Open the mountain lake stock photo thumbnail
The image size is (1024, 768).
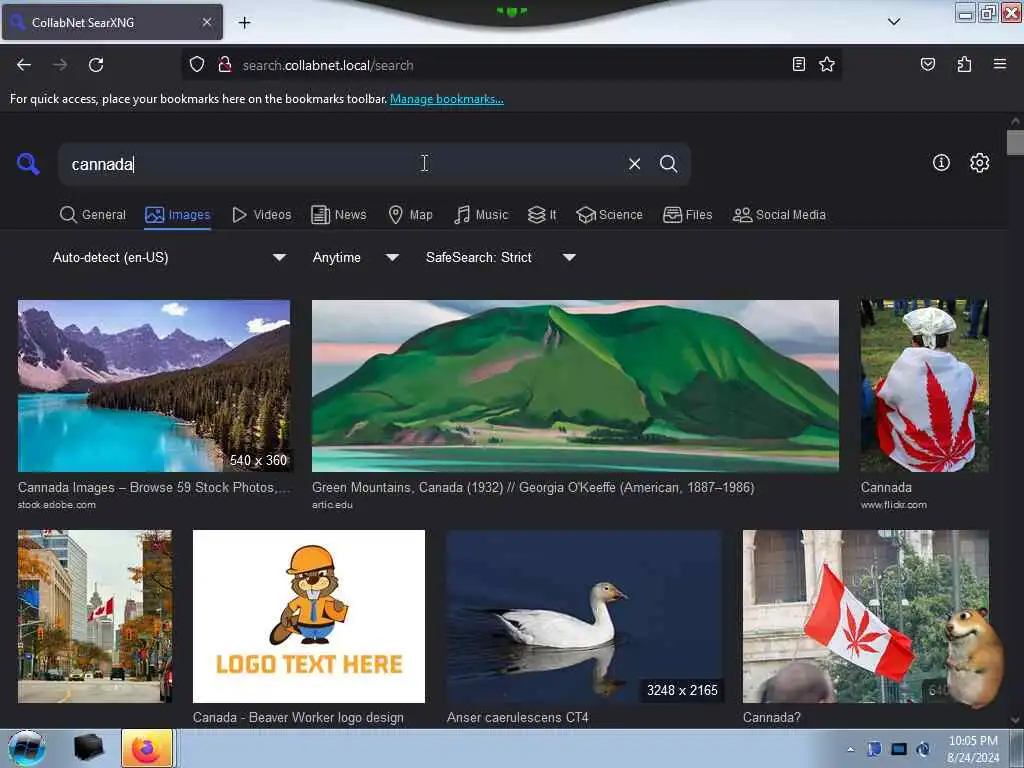pos(154,386)
